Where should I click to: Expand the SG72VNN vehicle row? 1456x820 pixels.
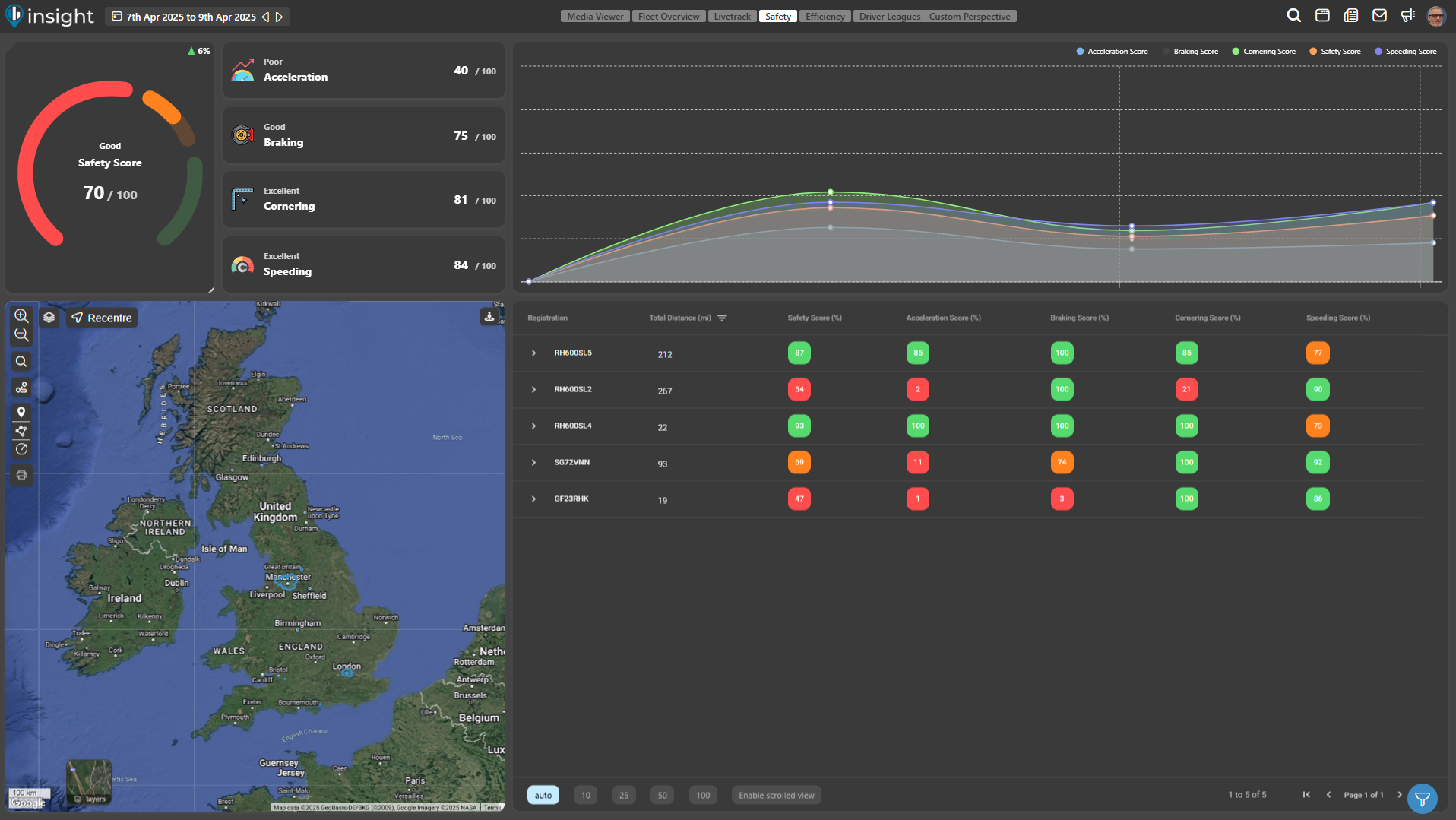pos(533,463)
